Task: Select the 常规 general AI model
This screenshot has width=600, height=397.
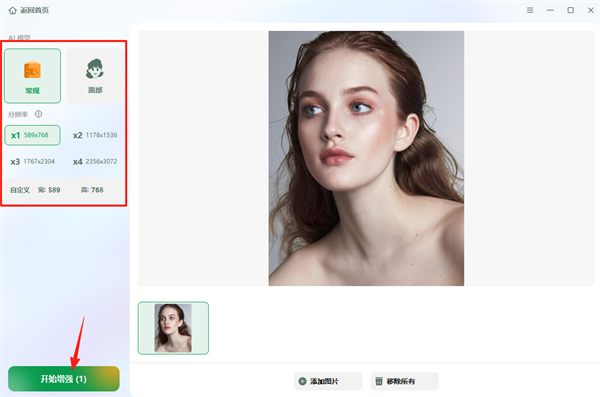Action: tap(33, 76)
